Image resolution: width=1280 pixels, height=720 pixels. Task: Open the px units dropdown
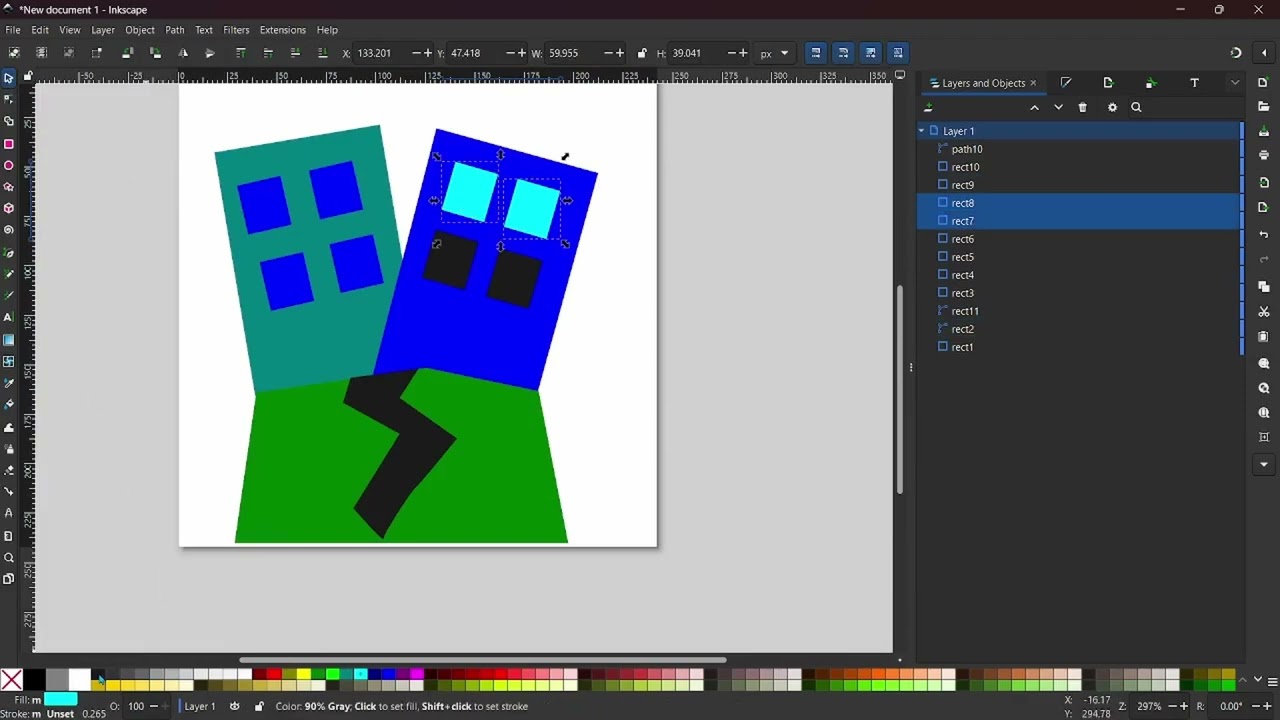point(774,53)
